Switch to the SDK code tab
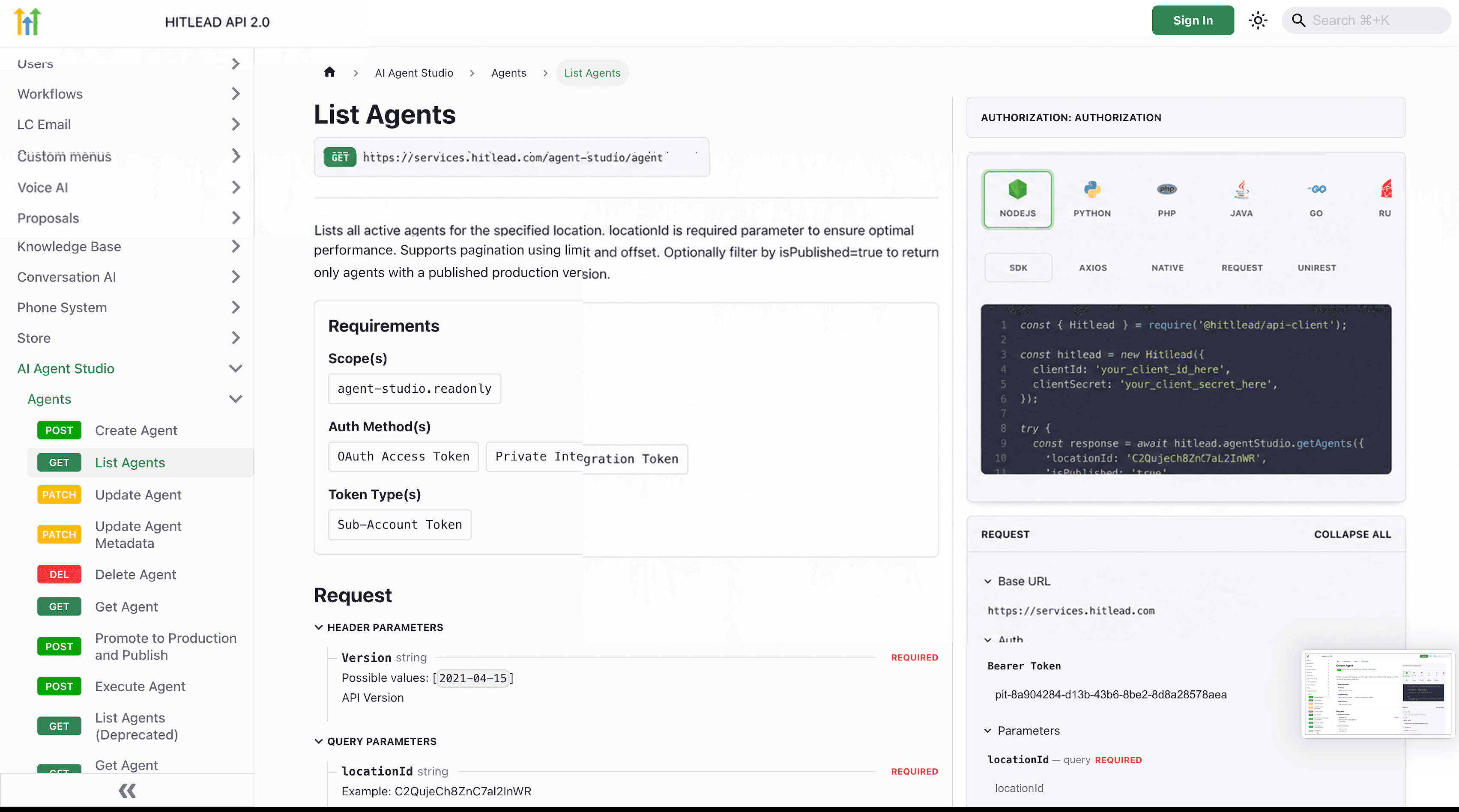Screen dimensions: 1459x812 1018,267
